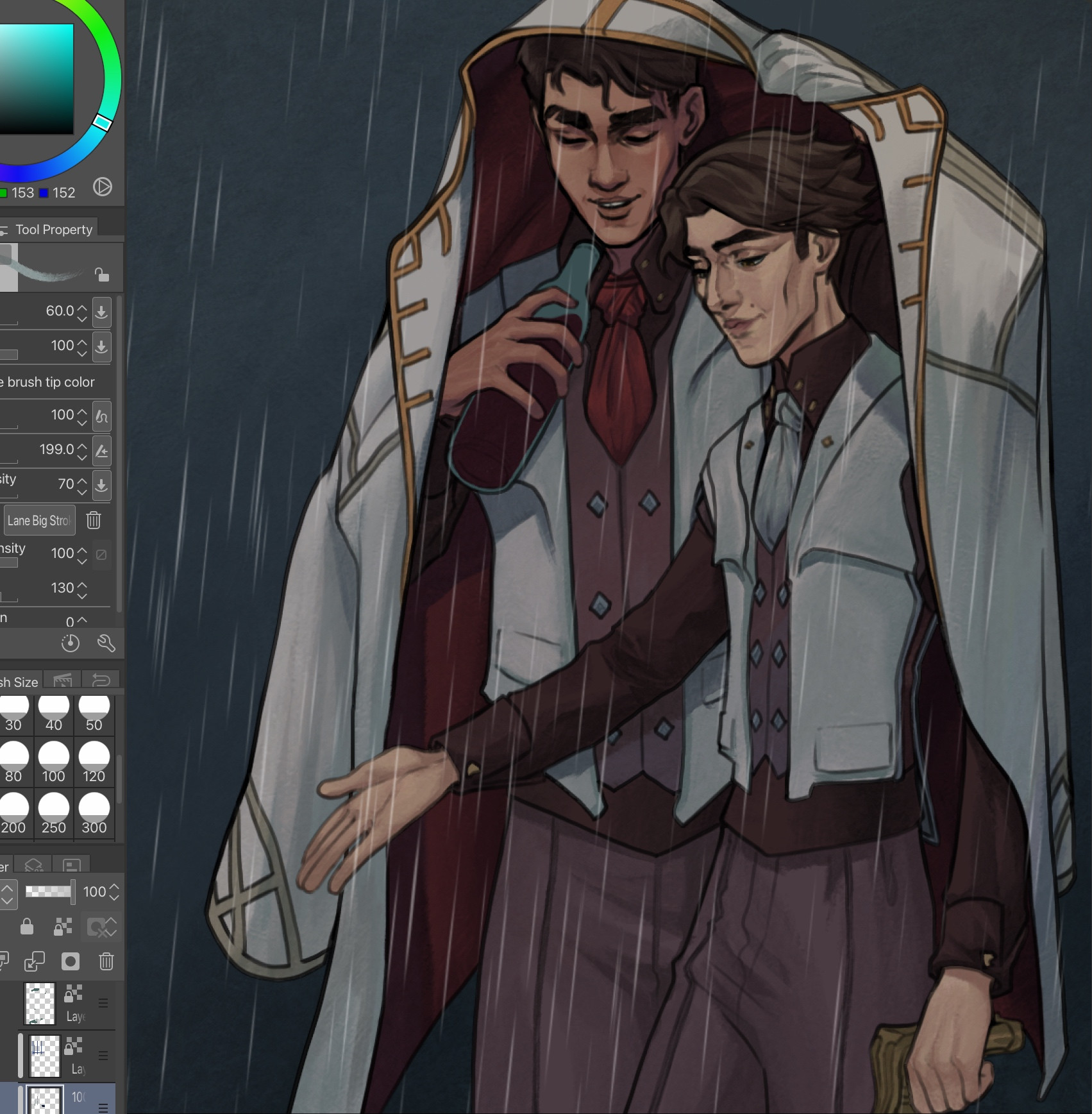Click the blue value 152 field

[63, 192]
